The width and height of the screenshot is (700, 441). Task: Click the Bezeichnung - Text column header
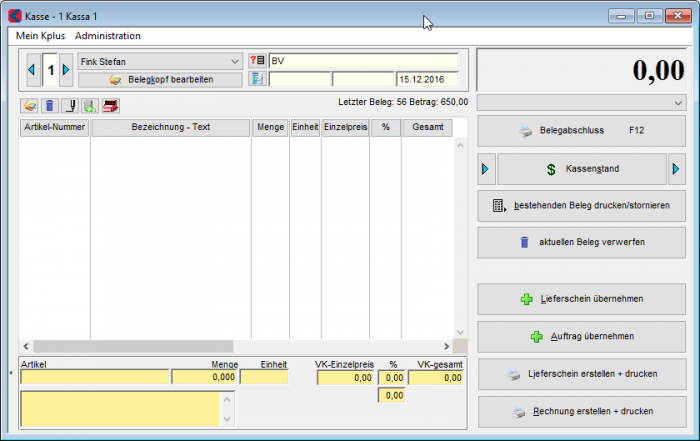coord(171,127)
